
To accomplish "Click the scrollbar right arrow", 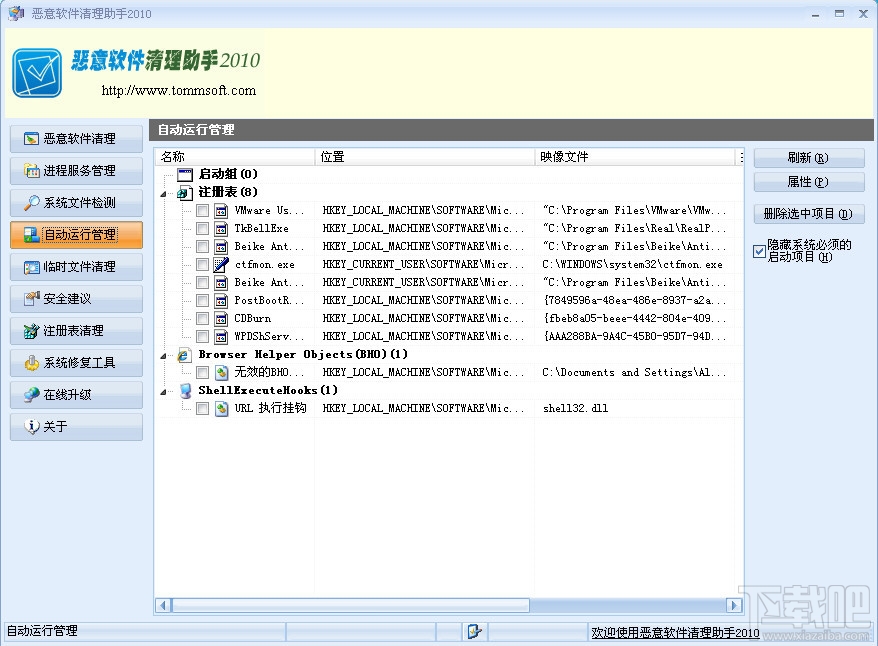I will tap(734, 605).
